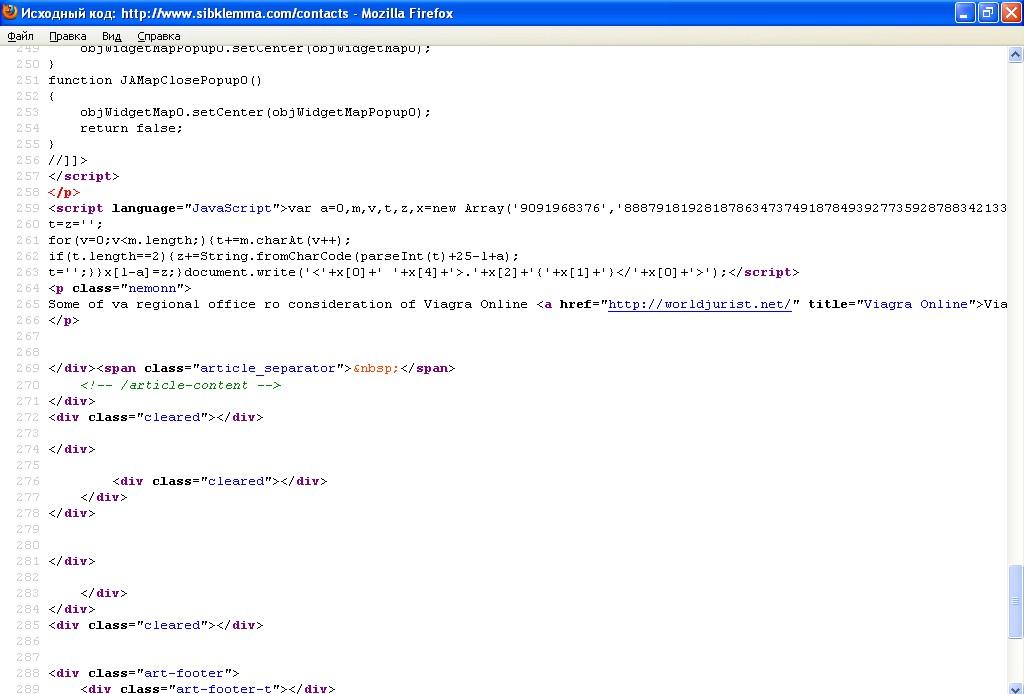
Task: Click the "Viagra Online" title attribute value
Action: click(x=916, y=304)
